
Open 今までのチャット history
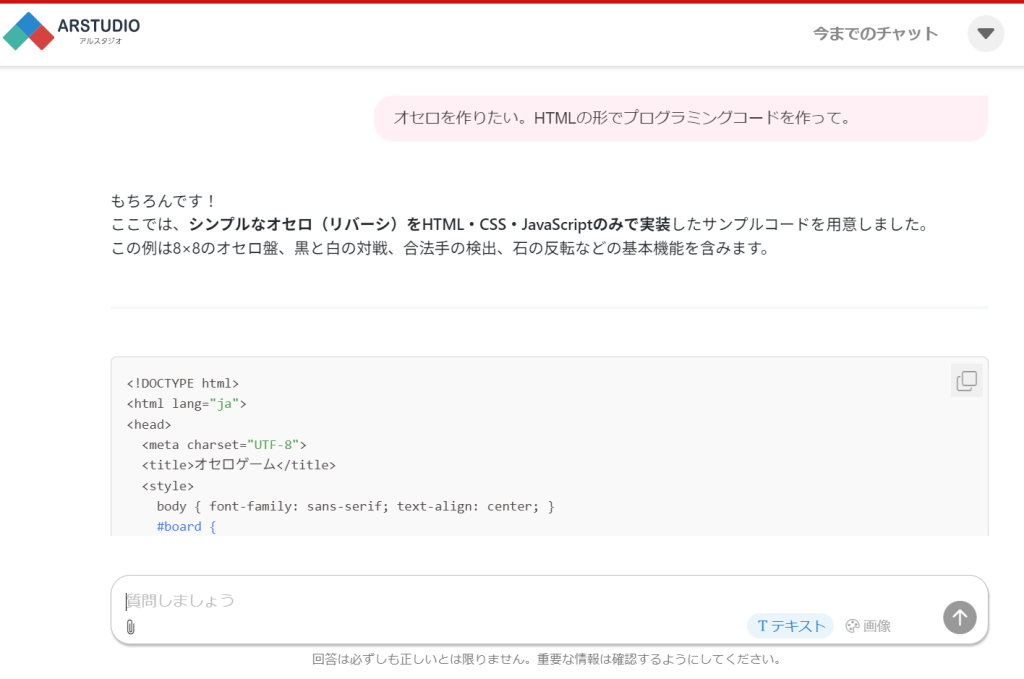(875, 33)
